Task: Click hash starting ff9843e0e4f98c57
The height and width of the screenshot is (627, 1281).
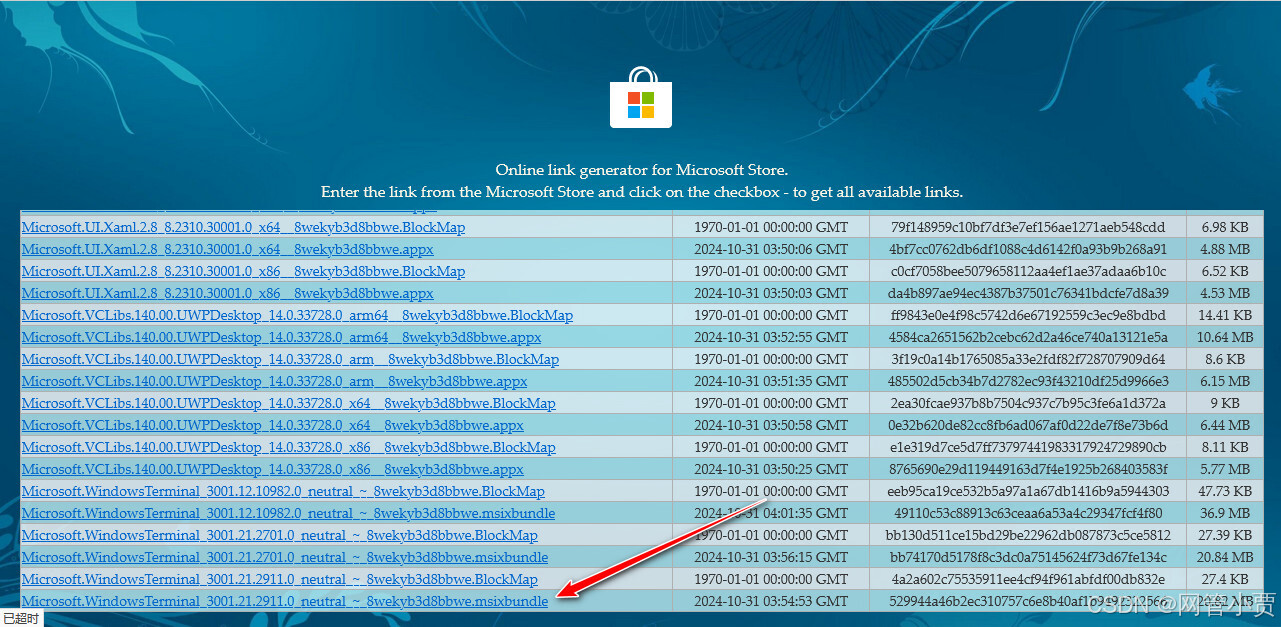Action: [x=1028, y=315]
